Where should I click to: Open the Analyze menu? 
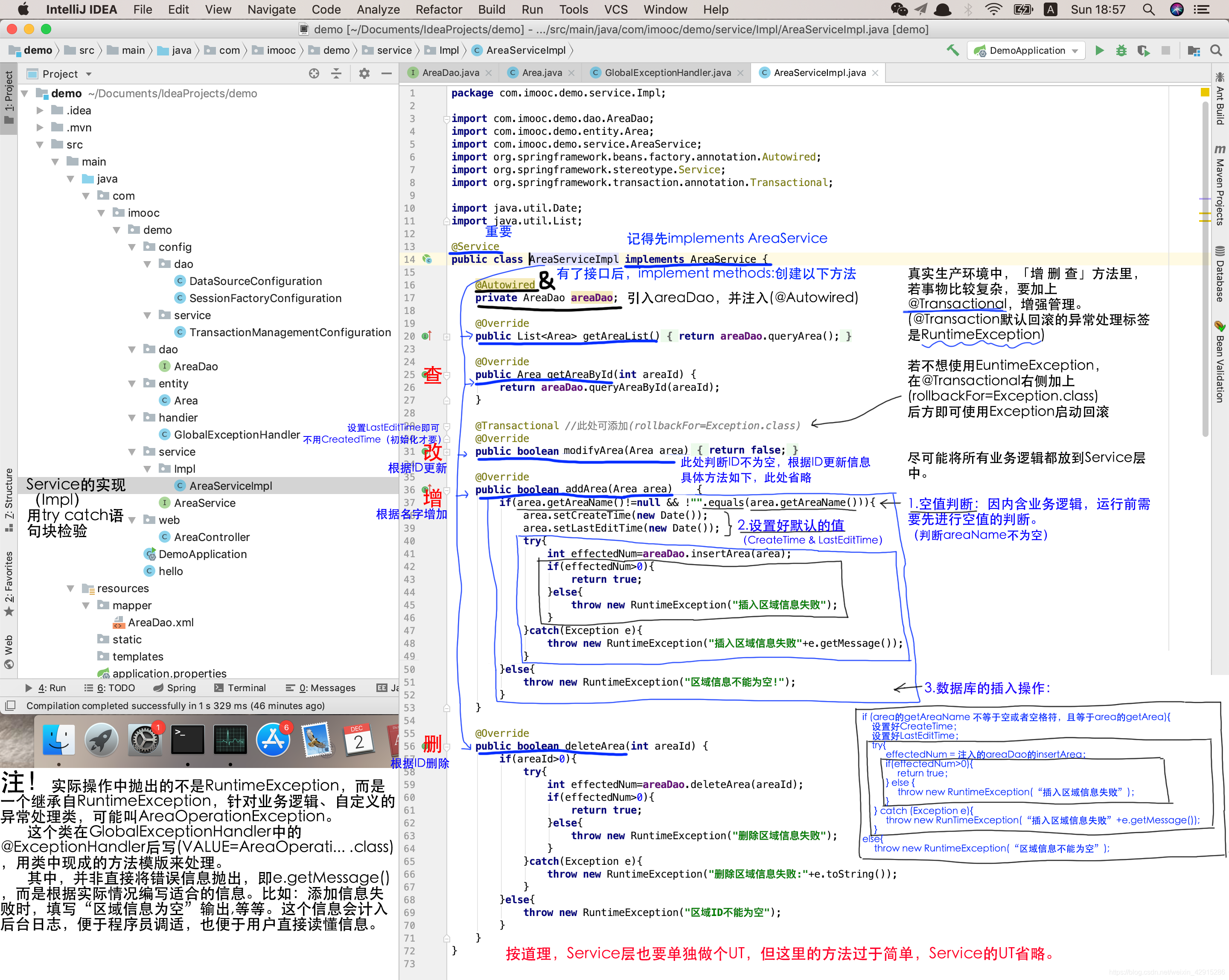tap(378, 10)
